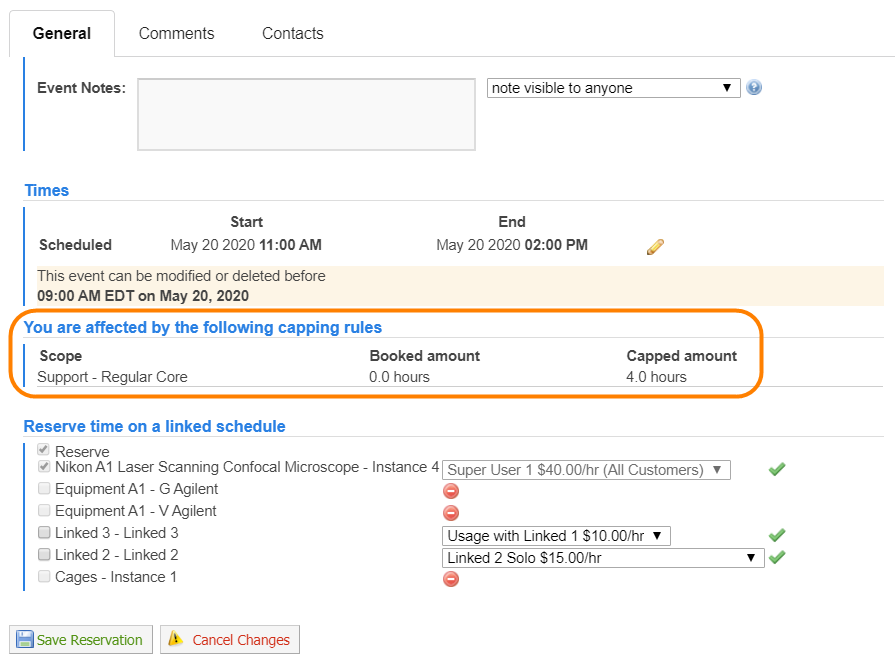895x663 pixels.
Task: Click the blue help icon beside note visibility
Action: [754, 88]
